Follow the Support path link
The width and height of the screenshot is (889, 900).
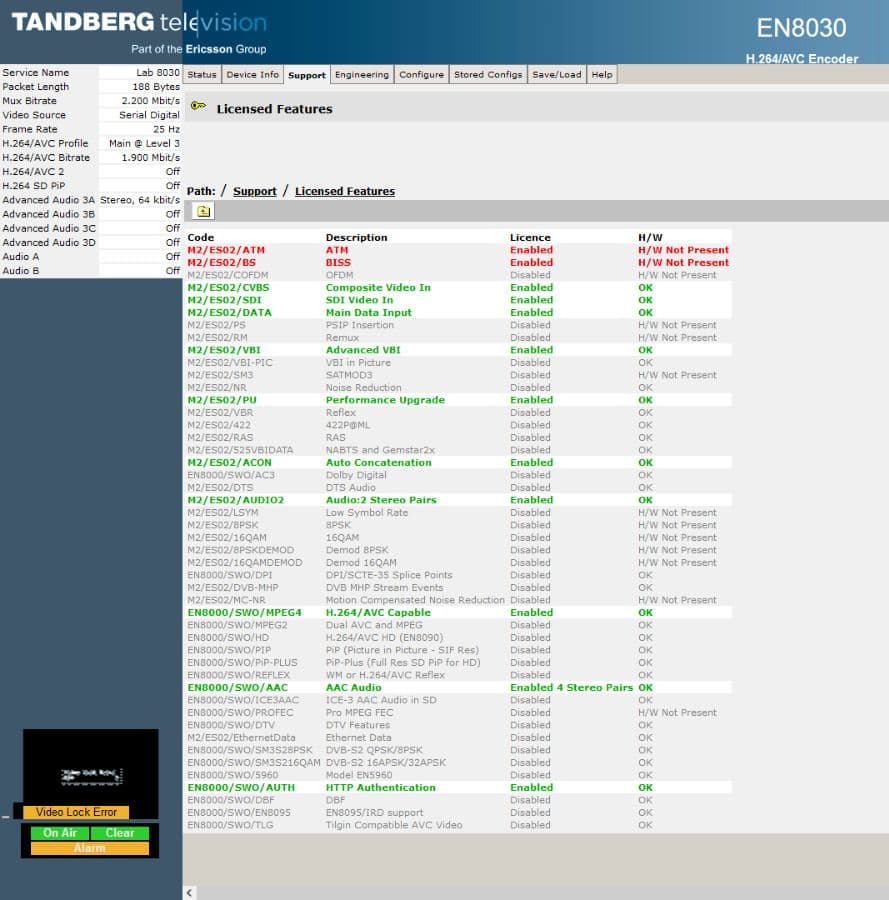tap(255, 191)
